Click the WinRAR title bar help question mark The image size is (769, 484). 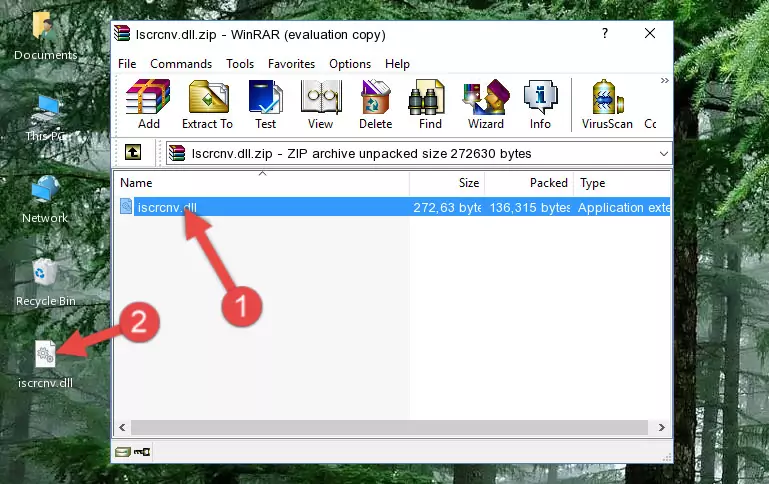click(x=605, y=33)
